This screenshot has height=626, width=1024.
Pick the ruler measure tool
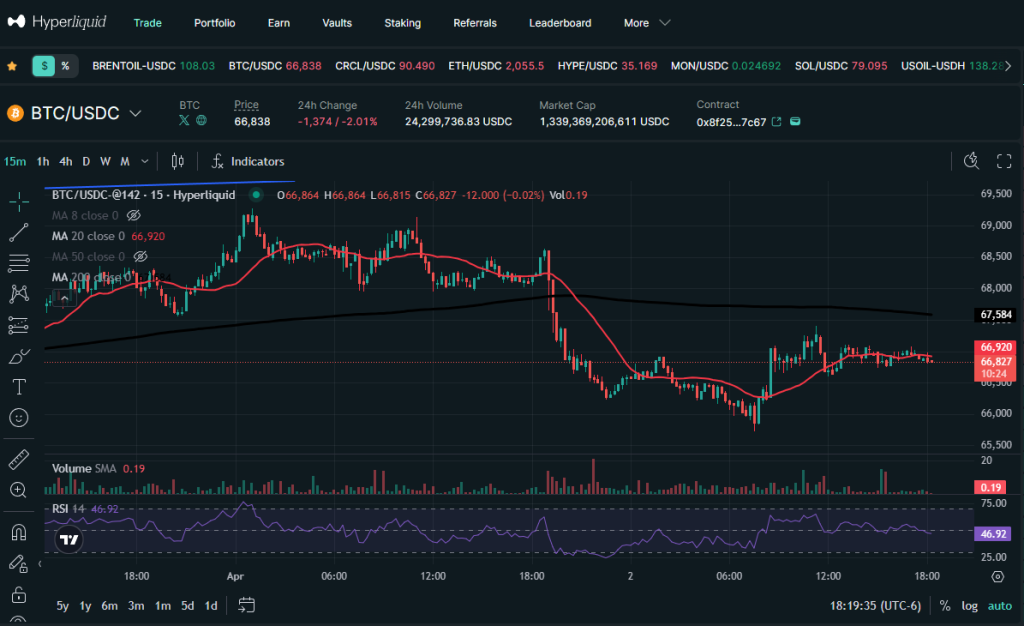(18, 459)
